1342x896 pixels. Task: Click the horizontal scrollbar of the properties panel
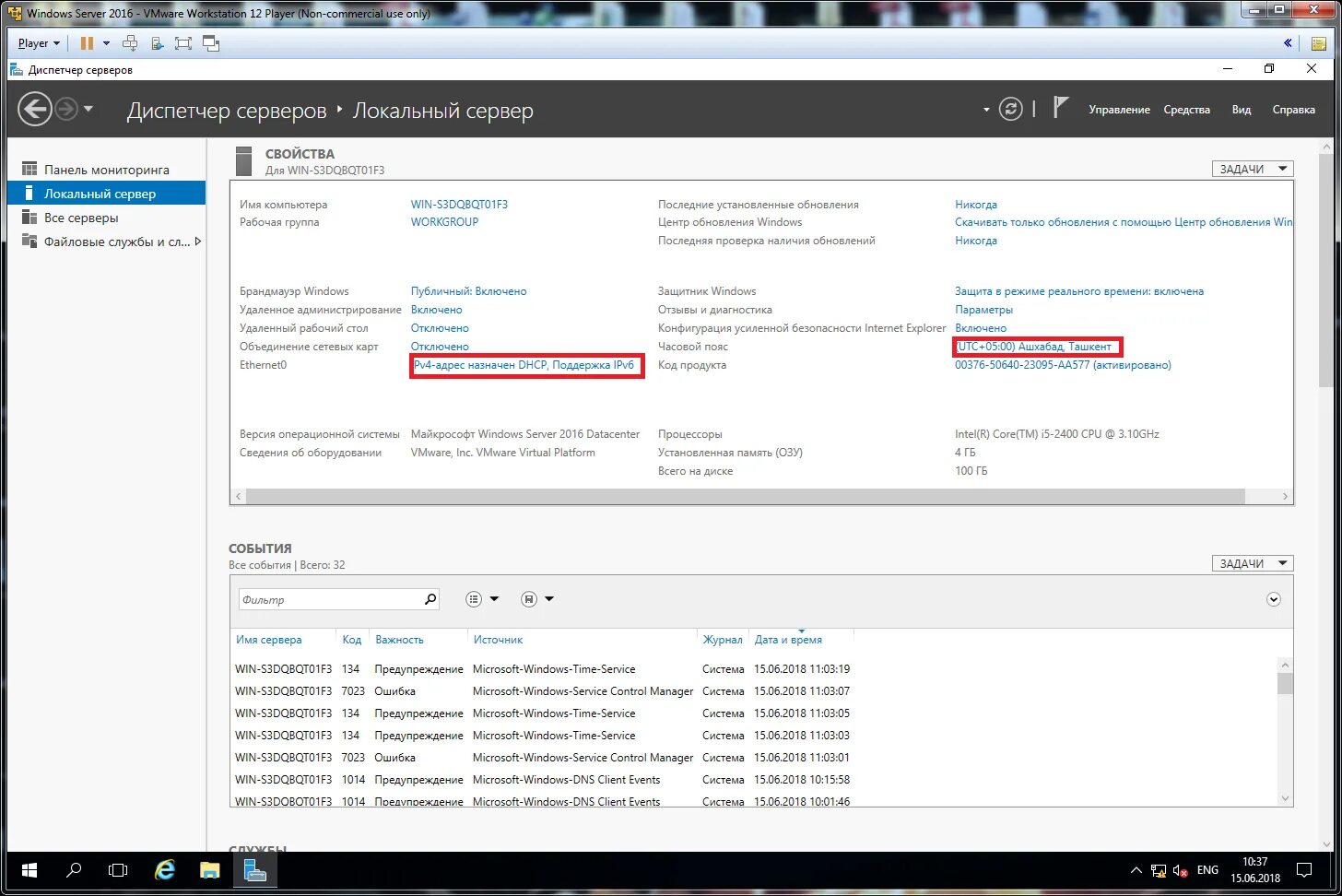(745, 496)
